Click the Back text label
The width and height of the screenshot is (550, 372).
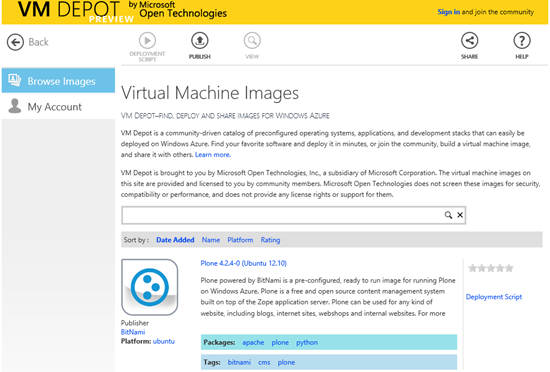(x=38, y=42)
